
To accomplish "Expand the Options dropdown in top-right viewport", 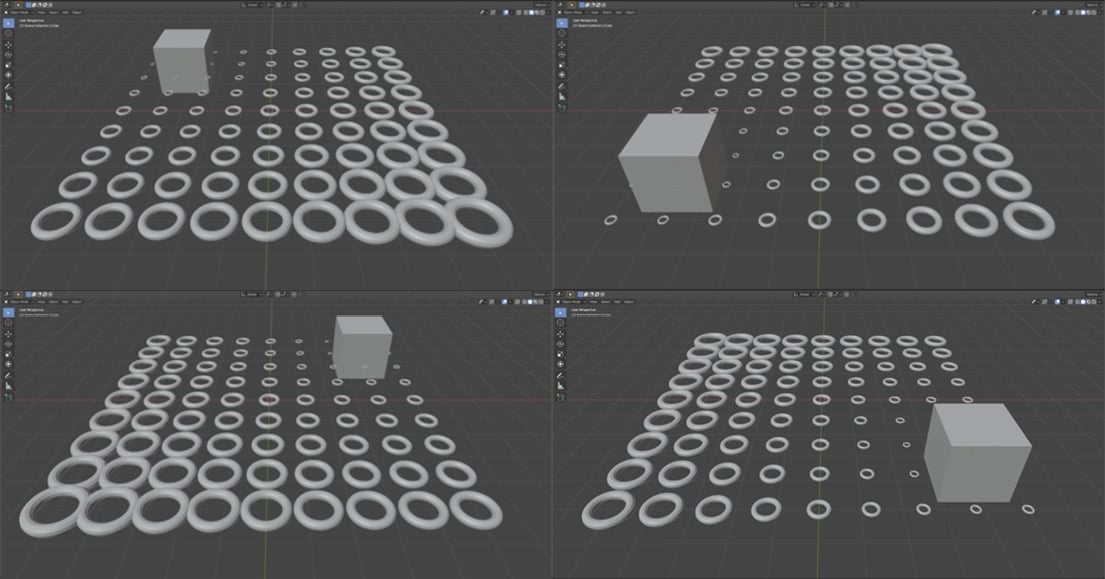I will (1094, 5).
